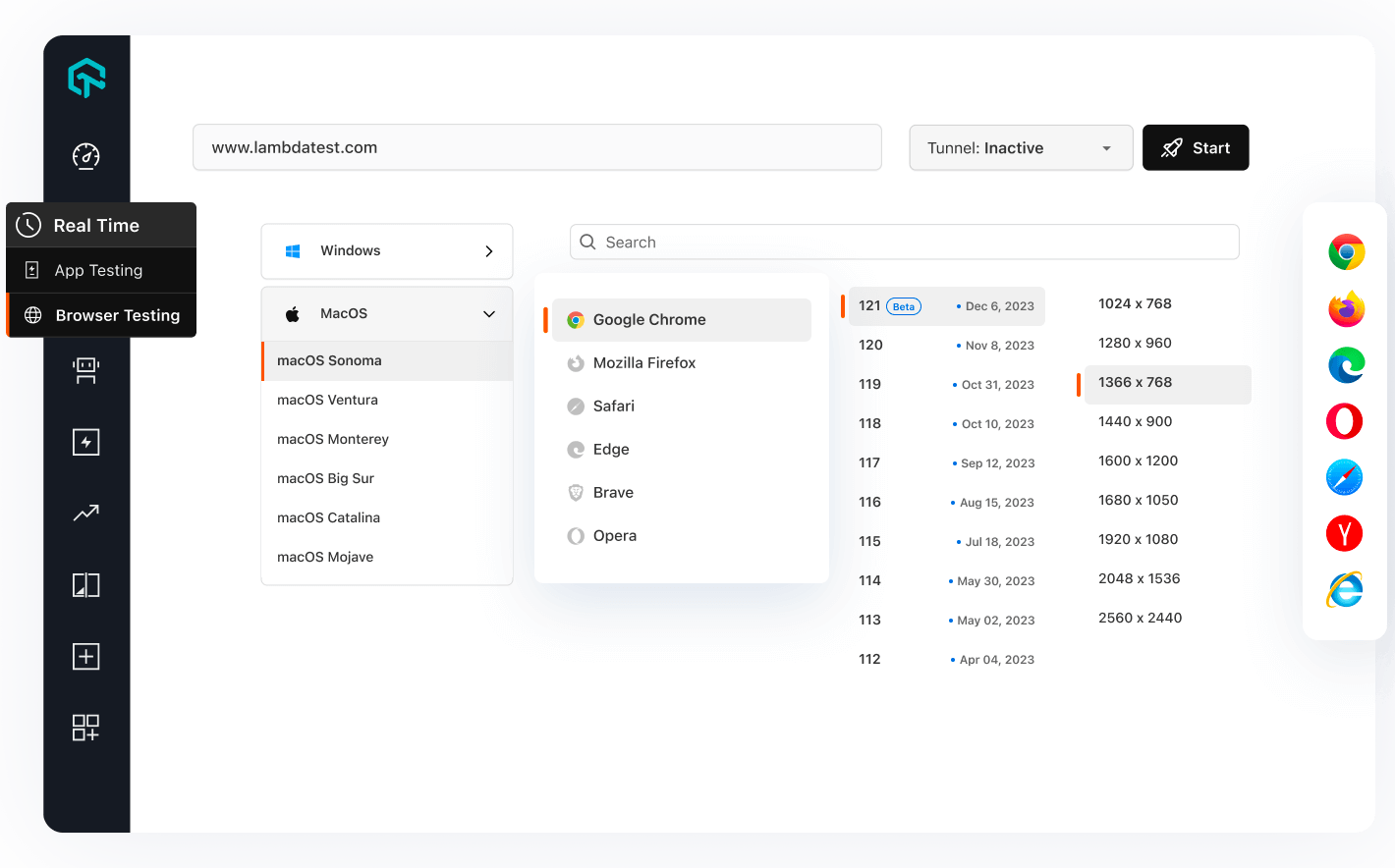This screenshot has width=1395, height=868.
Task: Click the lightning bolt sidebar icon
Action: pos(86,442)
